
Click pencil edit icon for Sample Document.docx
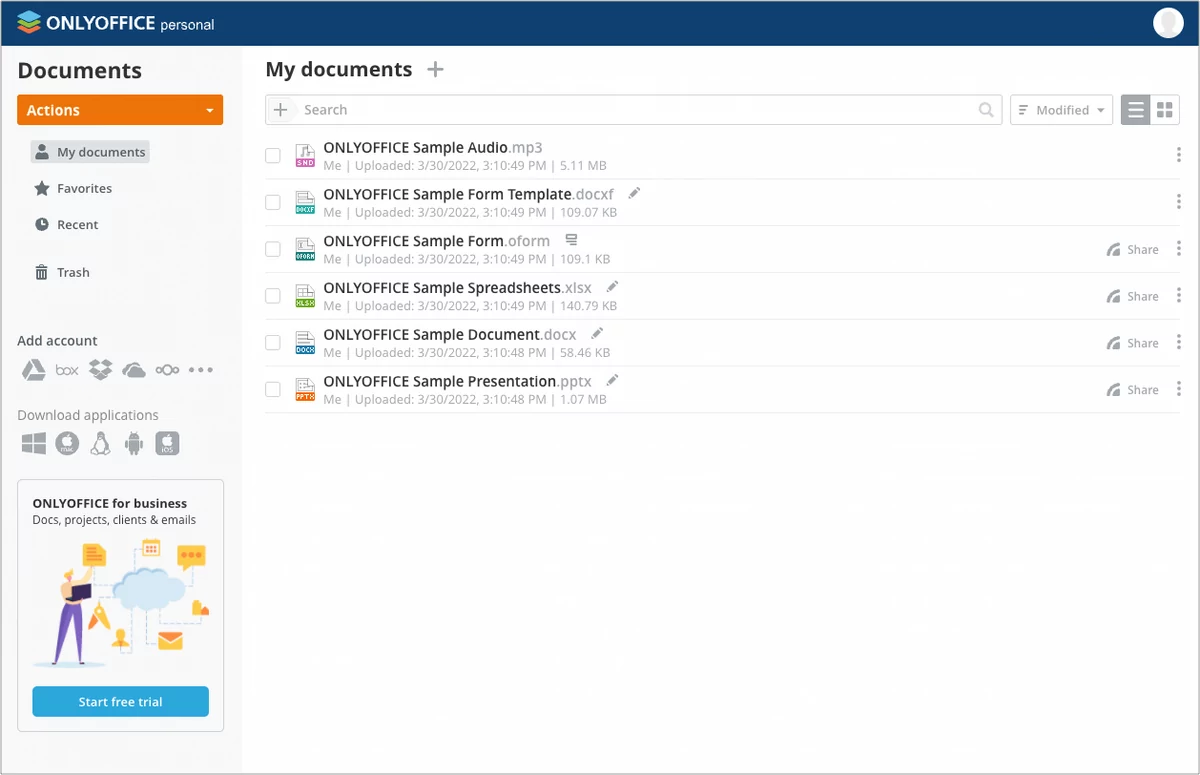click(597, 333)
